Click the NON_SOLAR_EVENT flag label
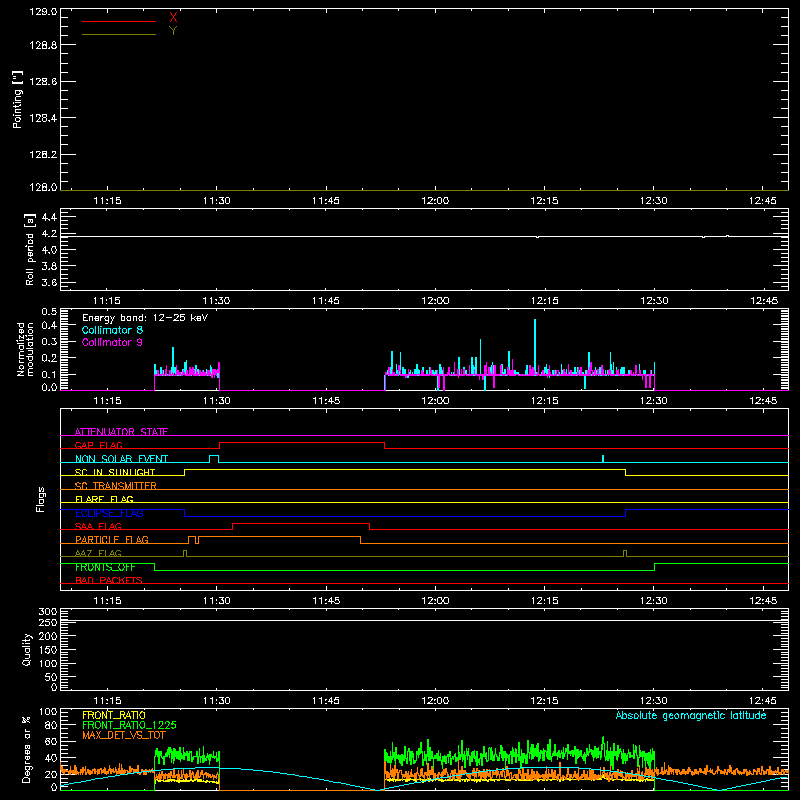 tap(121, 459)
